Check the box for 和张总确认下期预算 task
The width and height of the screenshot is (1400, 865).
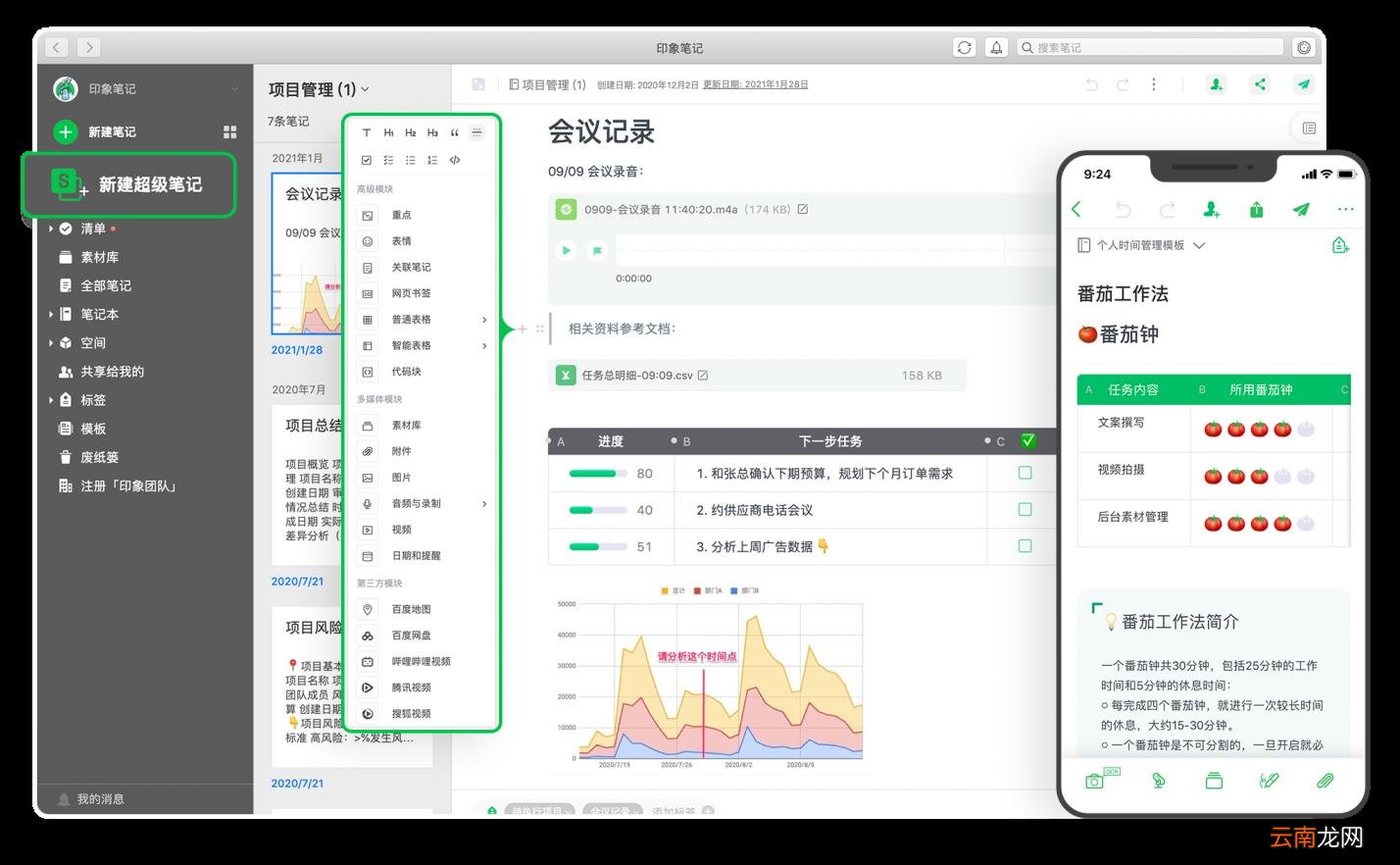click(x=1025, y=473)
